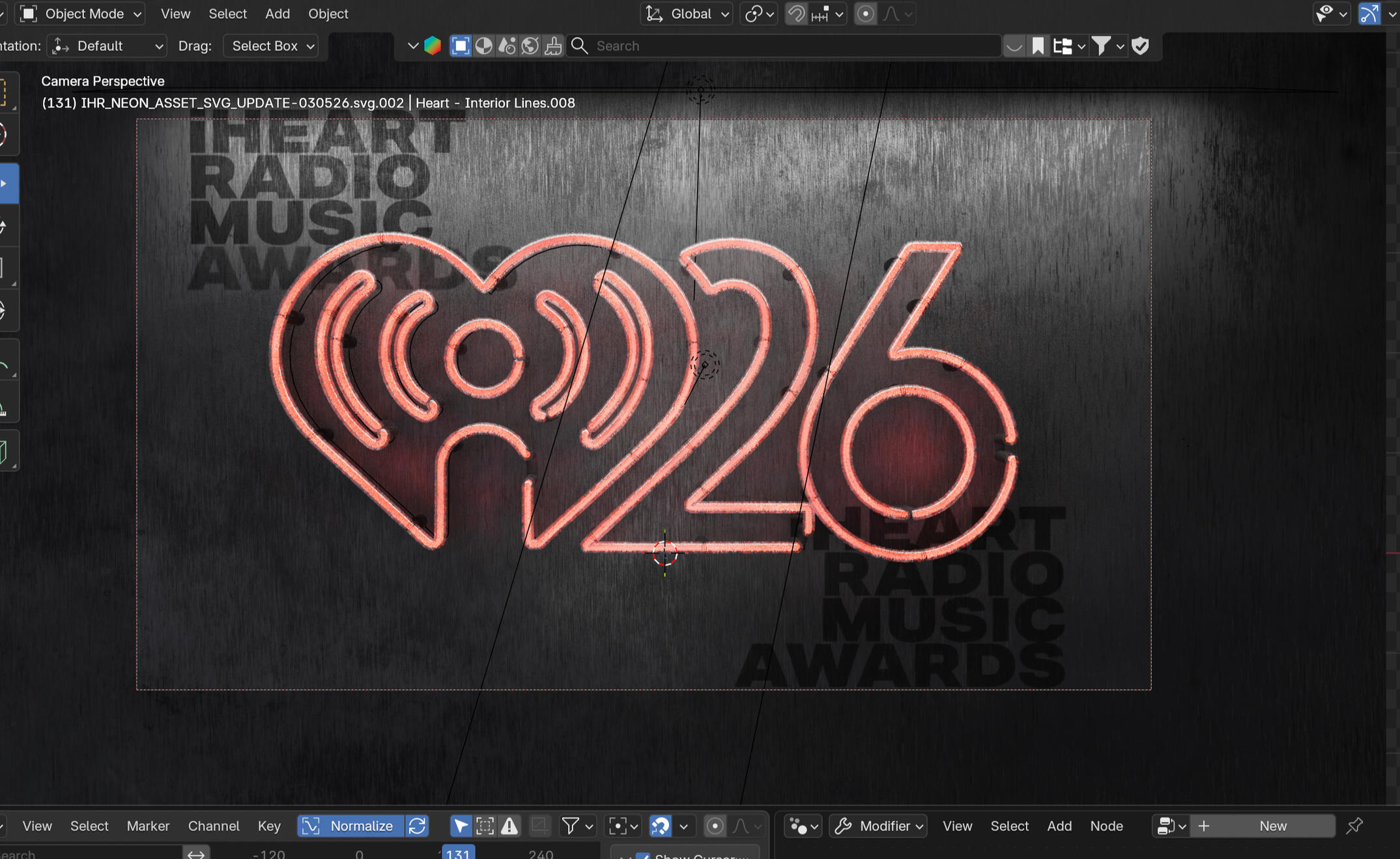
Task: Click the asset library colored cube icon
Action: 433,46
